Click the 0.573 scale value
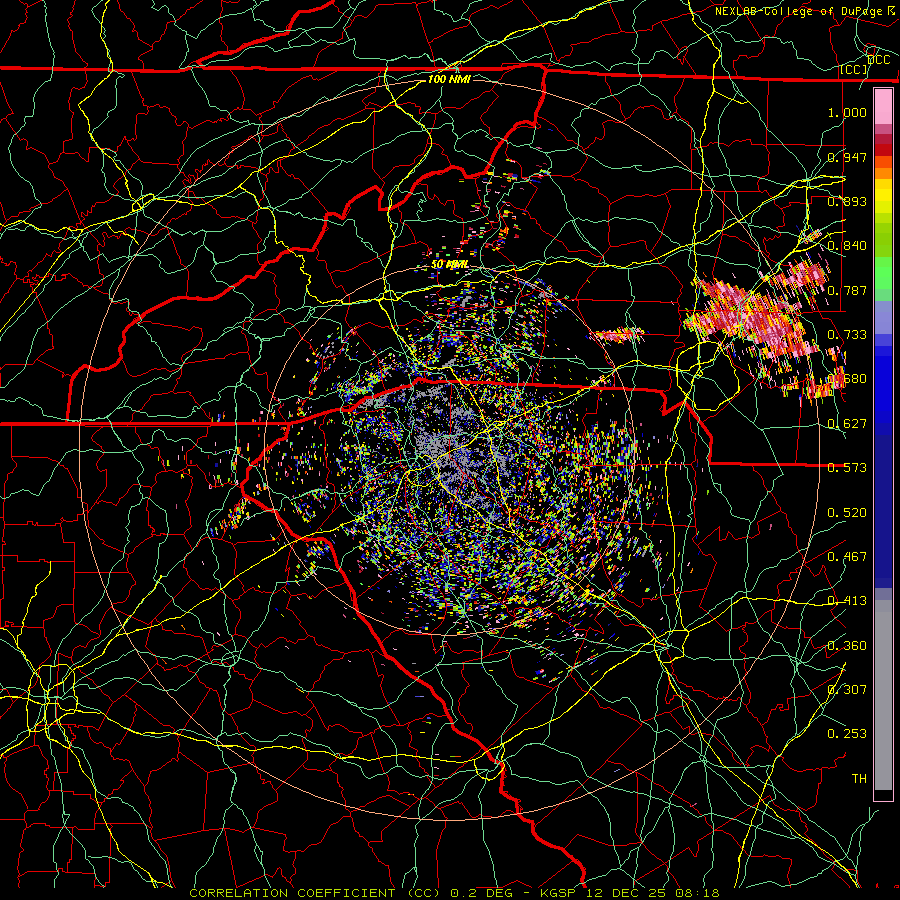The height and width of the screenshot is (900, 900). click(847, 467)
